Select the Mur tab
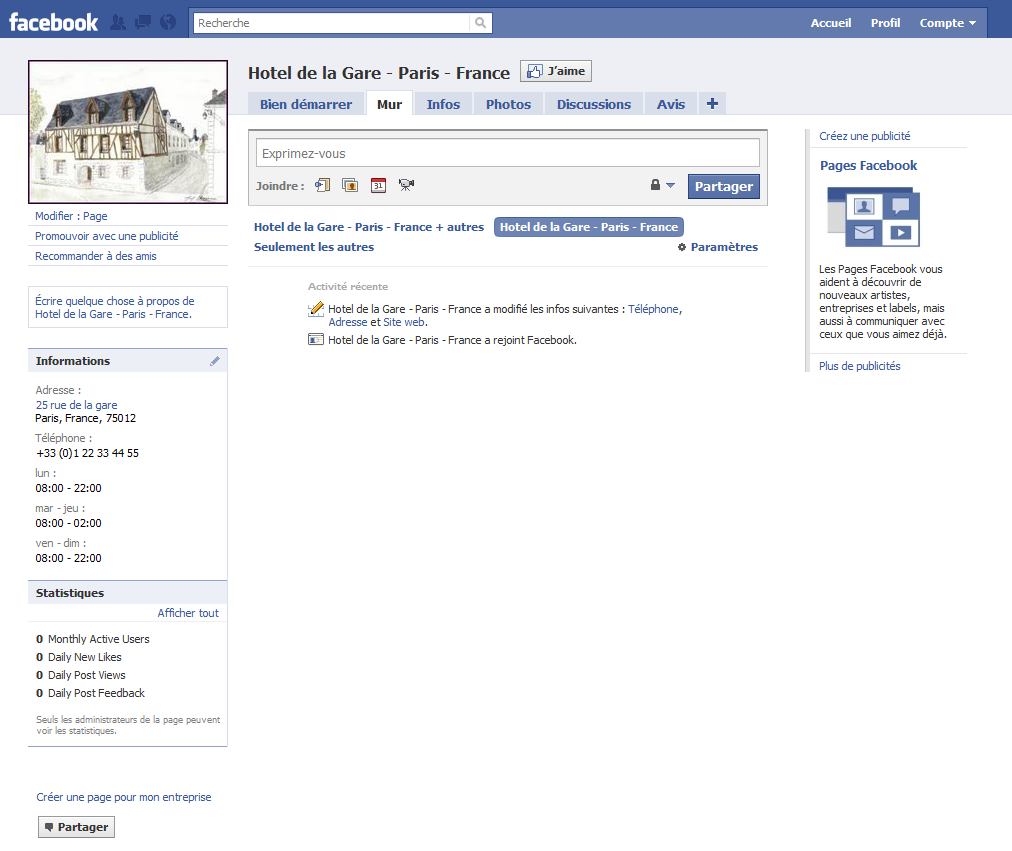This screenshot has width=1012, height=851. click(x=389, y=104)
